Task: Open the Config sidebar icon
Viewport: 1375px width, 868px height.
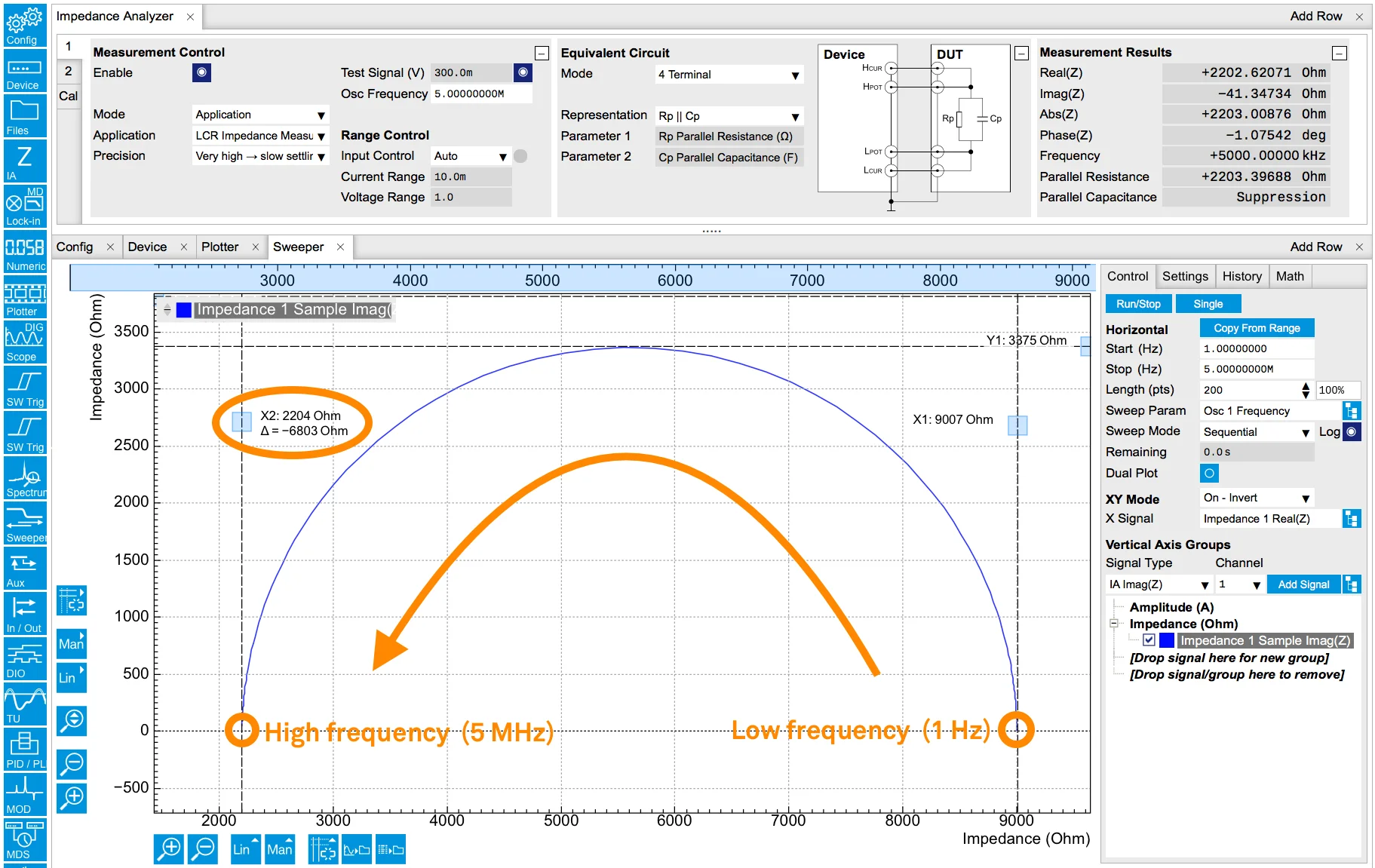Action: 25,25
